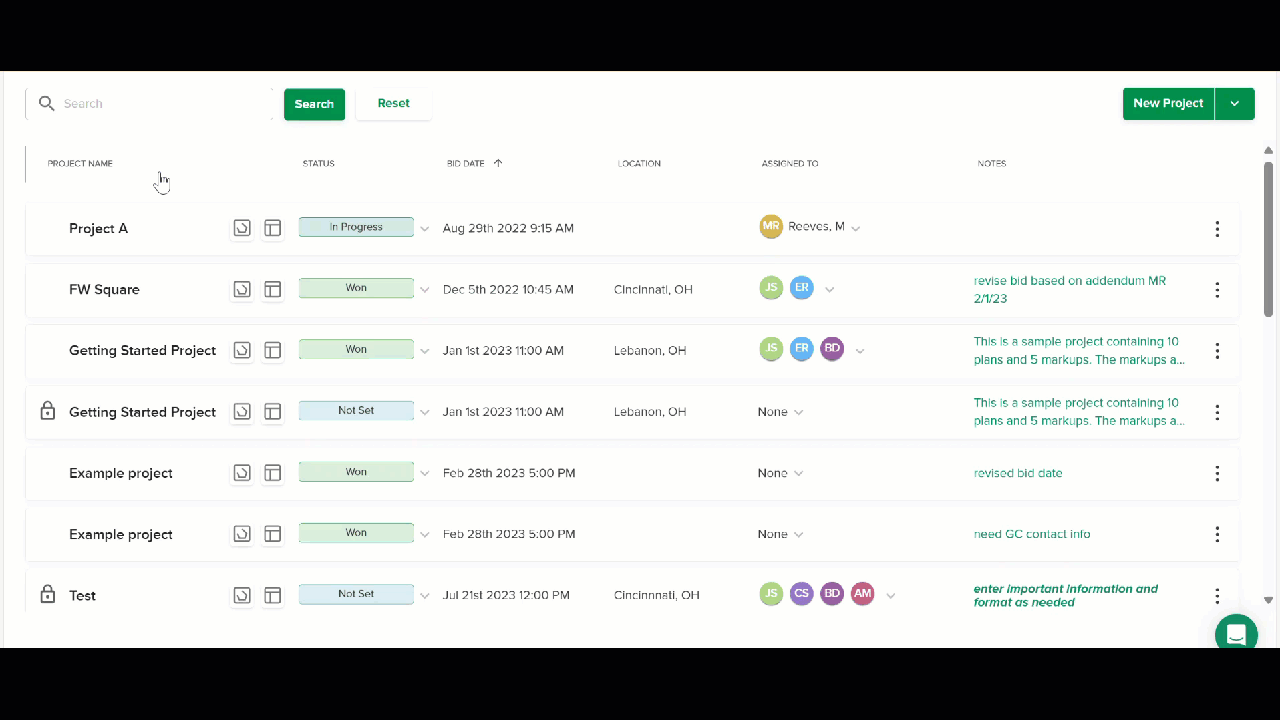Toggle Bid Date sort arrow
Viewport: 1280px width, 720px height.
click(498, 163)
